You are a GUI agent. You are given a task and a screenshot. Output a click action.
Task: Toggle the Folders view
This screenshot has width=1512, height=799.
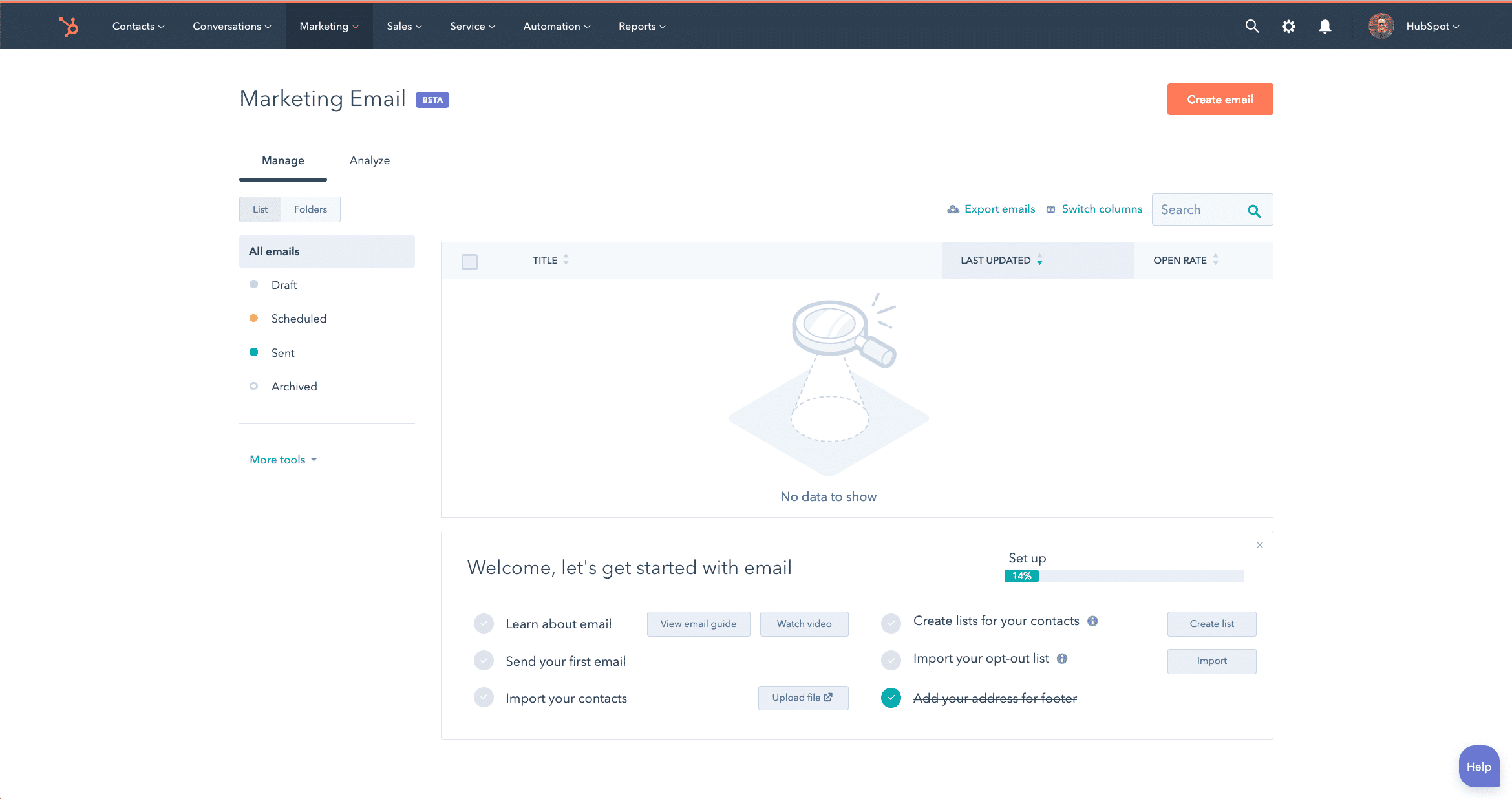(x=310, y=209)
